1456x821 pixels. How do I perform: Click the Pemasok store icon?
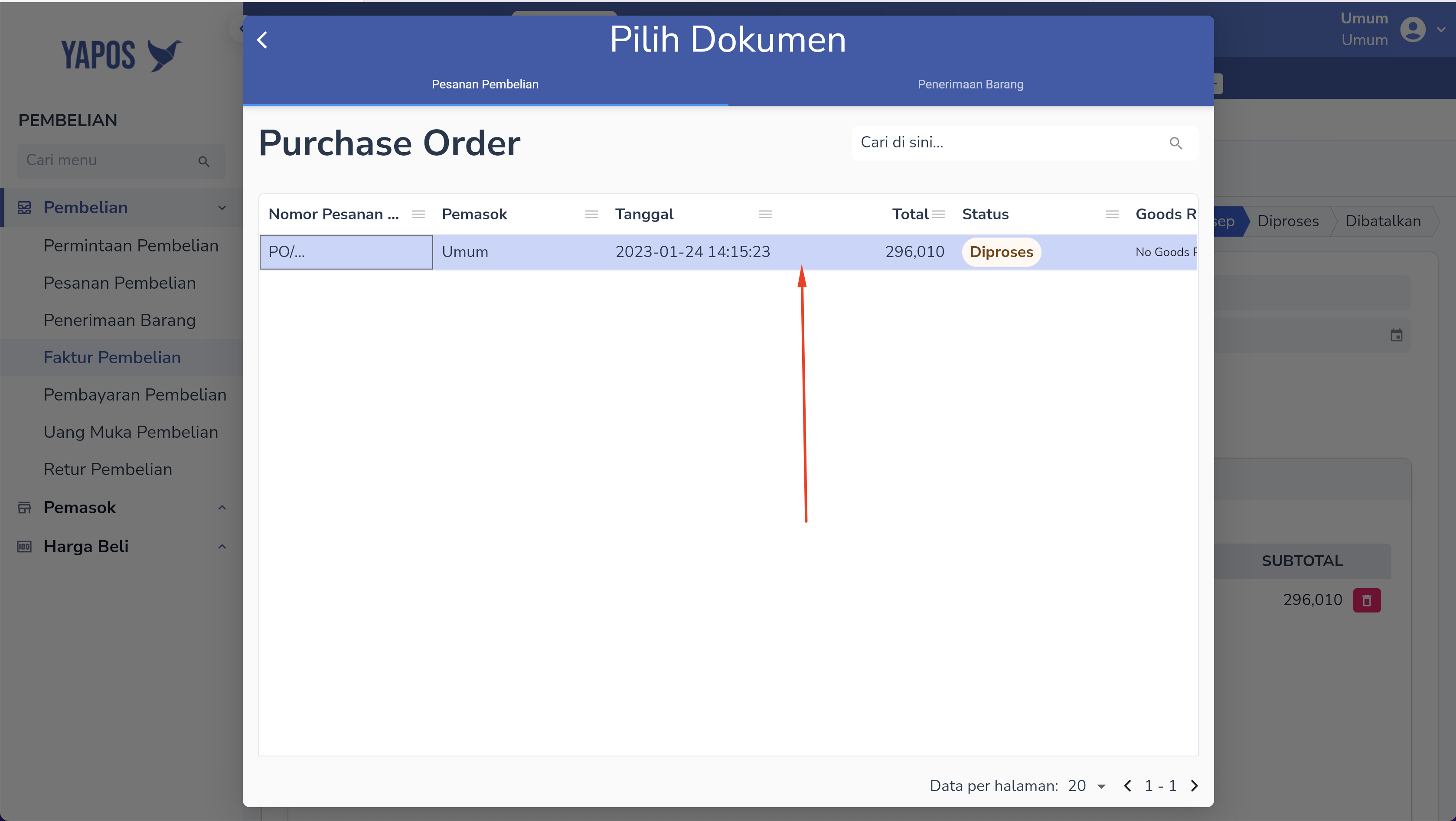pyautogui.click(x=24, y=508)
